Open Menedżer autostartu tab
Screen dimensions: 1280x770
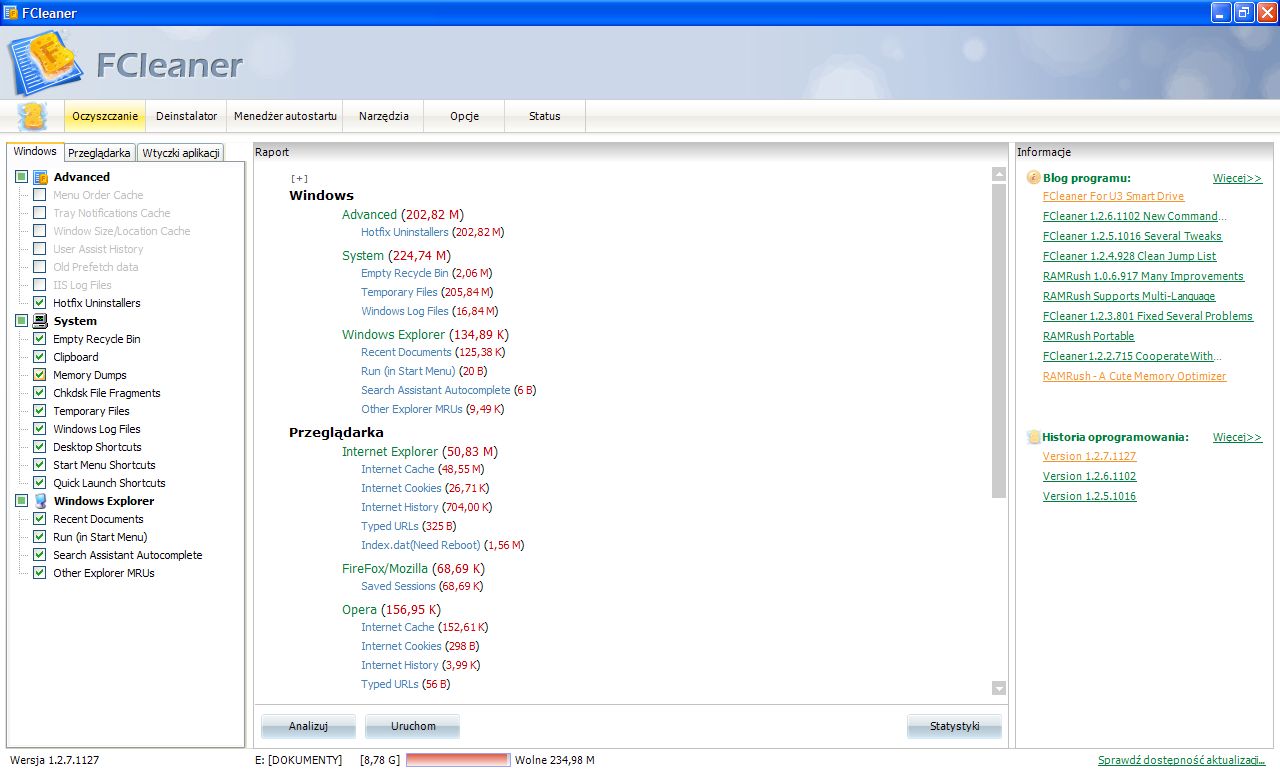tap(285, 116)
